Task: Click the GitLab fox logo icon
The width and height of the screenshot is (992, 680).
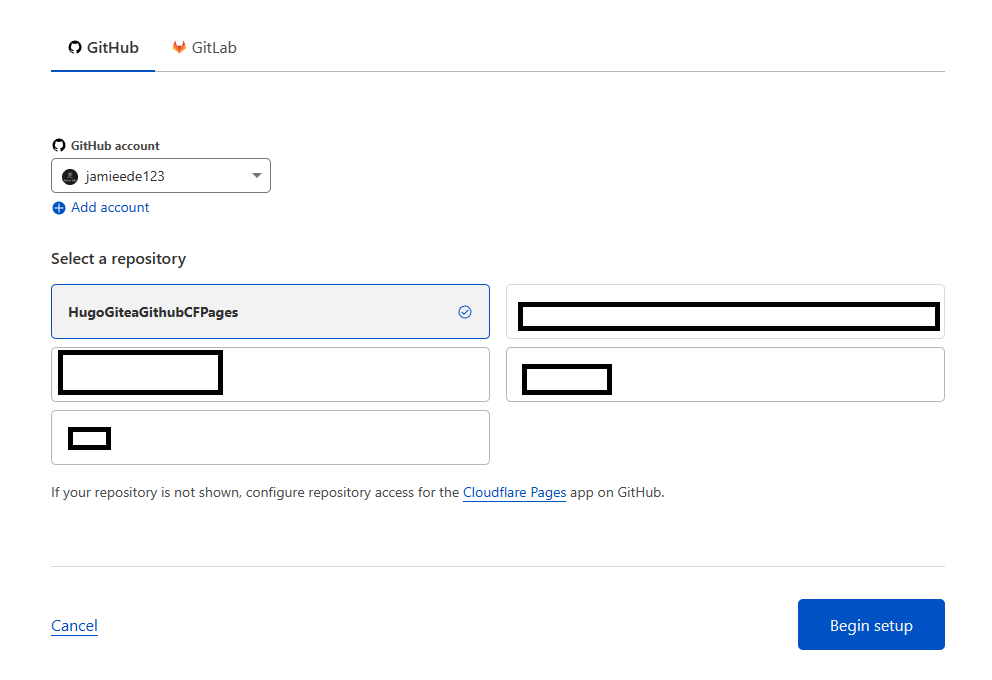Action: [179, 47]
